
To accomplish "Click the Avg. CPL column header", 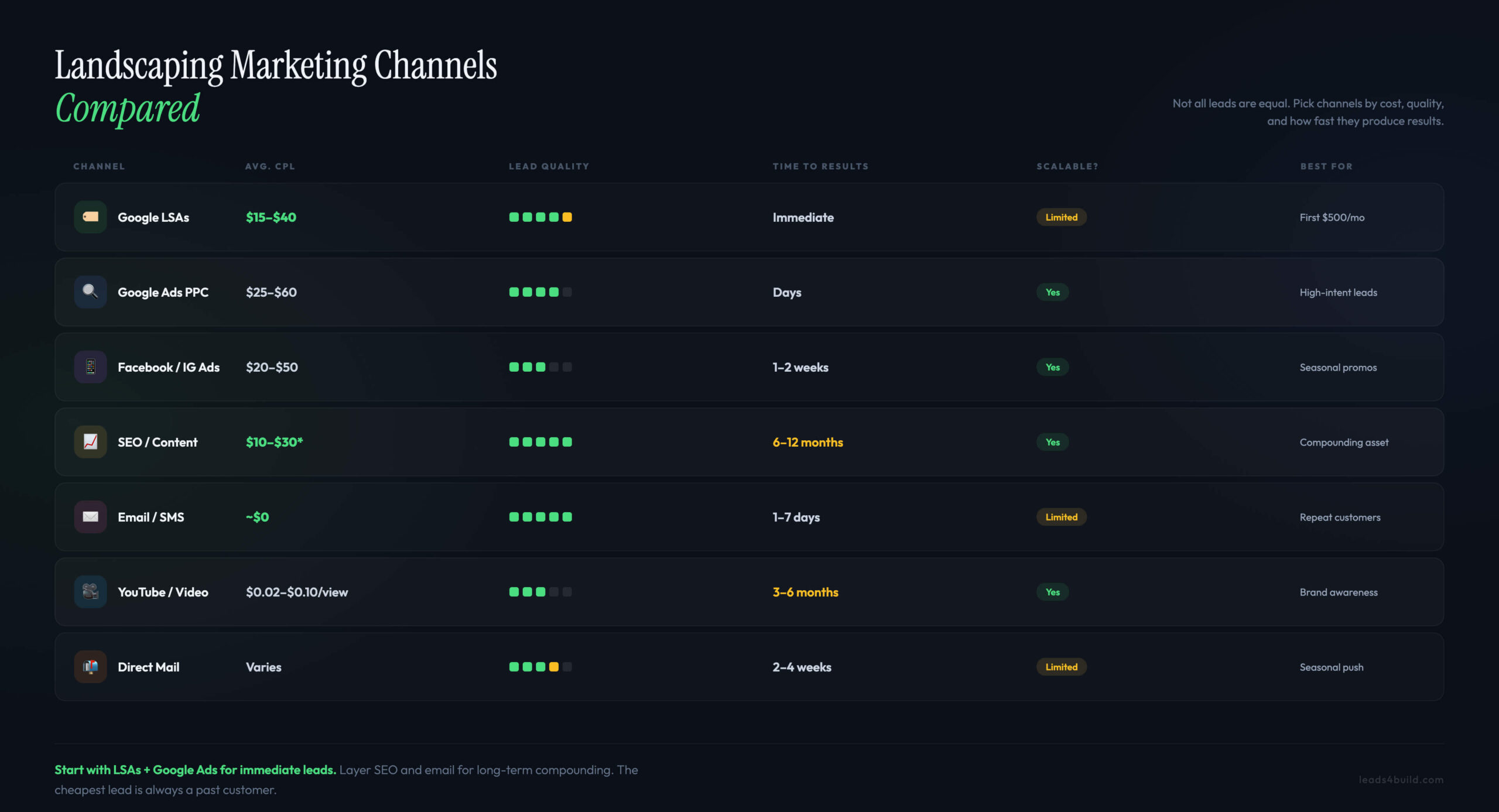I will 270,166.
